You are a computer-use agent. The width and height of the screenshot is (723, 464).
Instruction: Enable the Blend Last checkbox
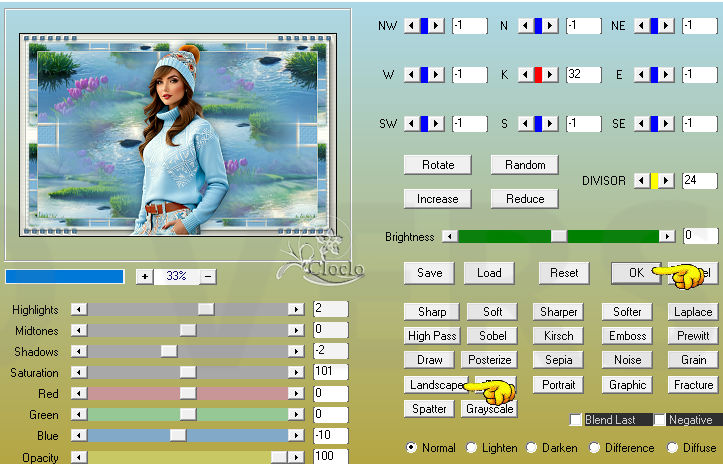pos(576,420)
